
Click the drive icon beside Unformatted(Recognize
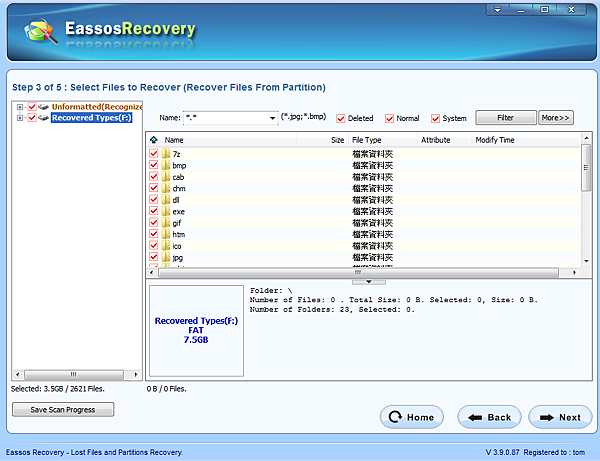[43, 107]
